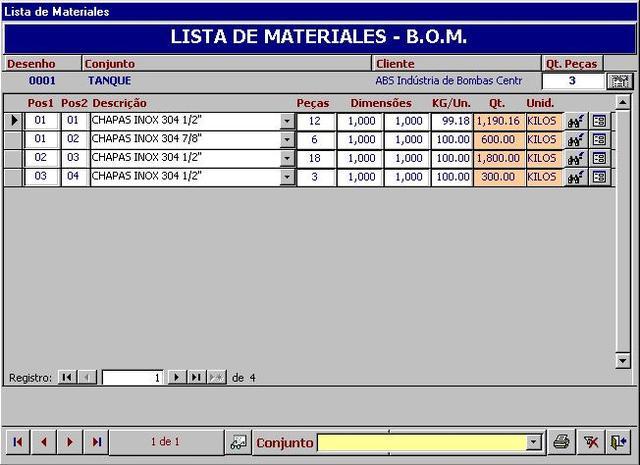The width and height of the screenshot is (640, 465).
Task: Click printer icon in bottom toolbar
Action: 561,442
